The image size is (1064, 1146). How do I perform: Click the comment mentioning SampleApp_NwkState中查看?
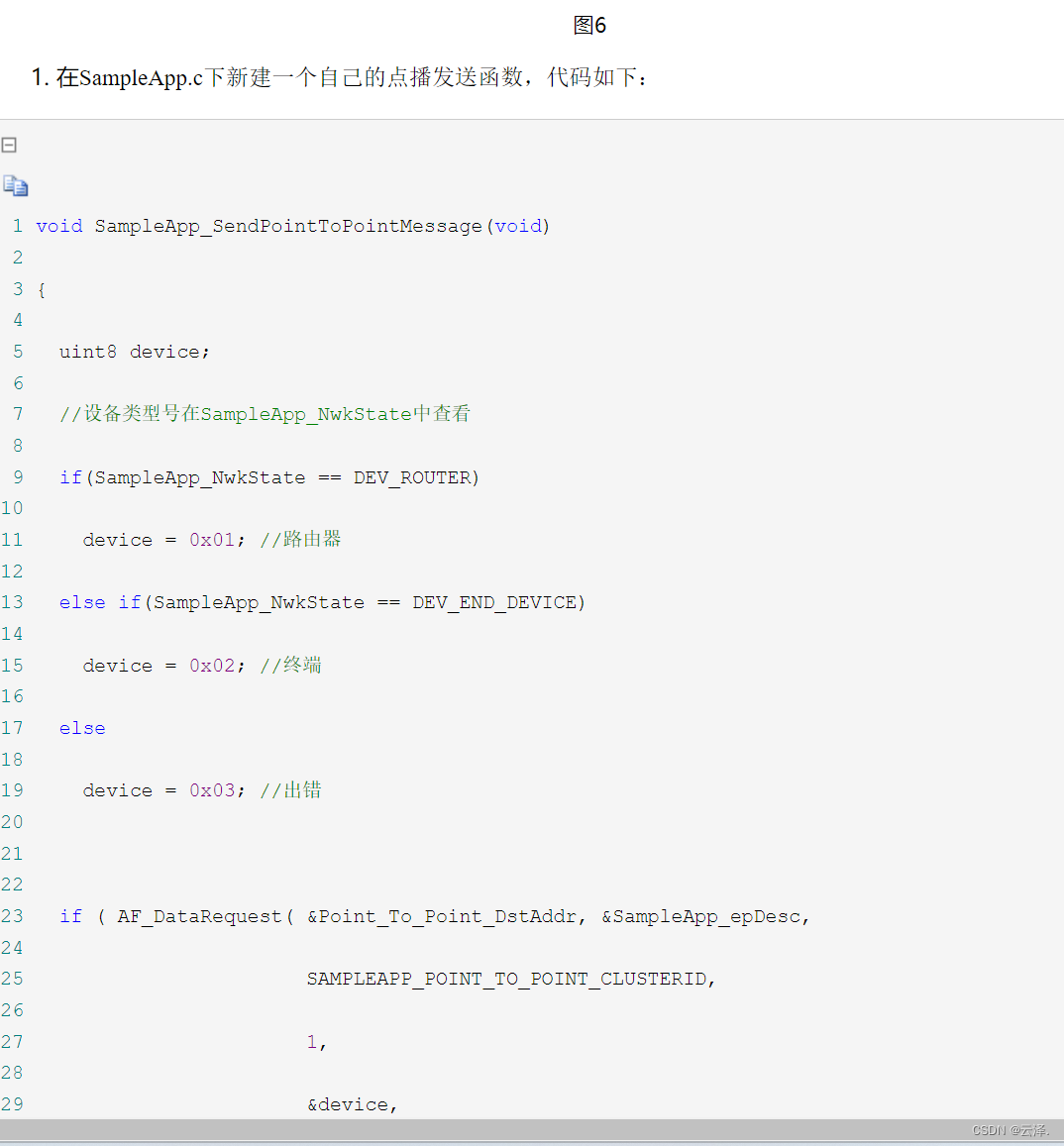266,414
